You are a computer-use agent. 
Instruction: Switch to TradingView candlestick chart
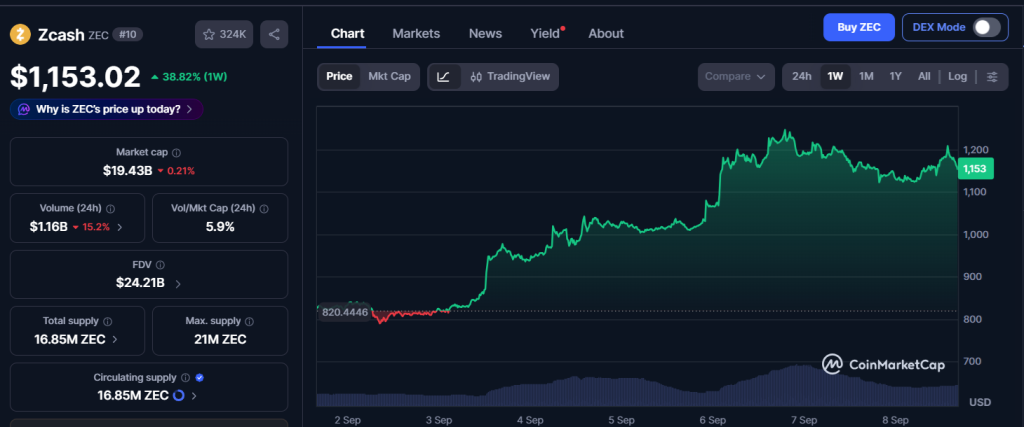click(x=510, y=77)
